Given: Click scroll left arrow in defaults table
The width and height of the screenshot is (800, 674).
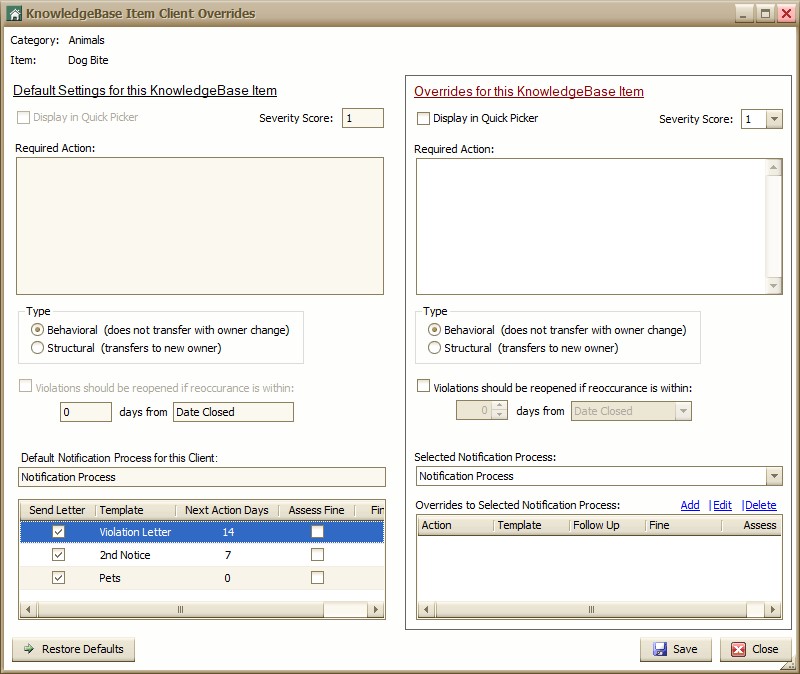Looking at the screenshot, I should [x=28, y=609].
